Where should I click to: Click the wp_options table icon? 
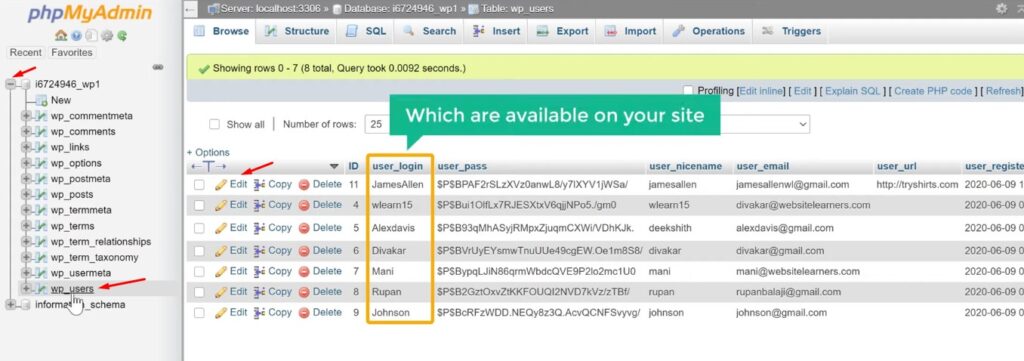point(41,163)
